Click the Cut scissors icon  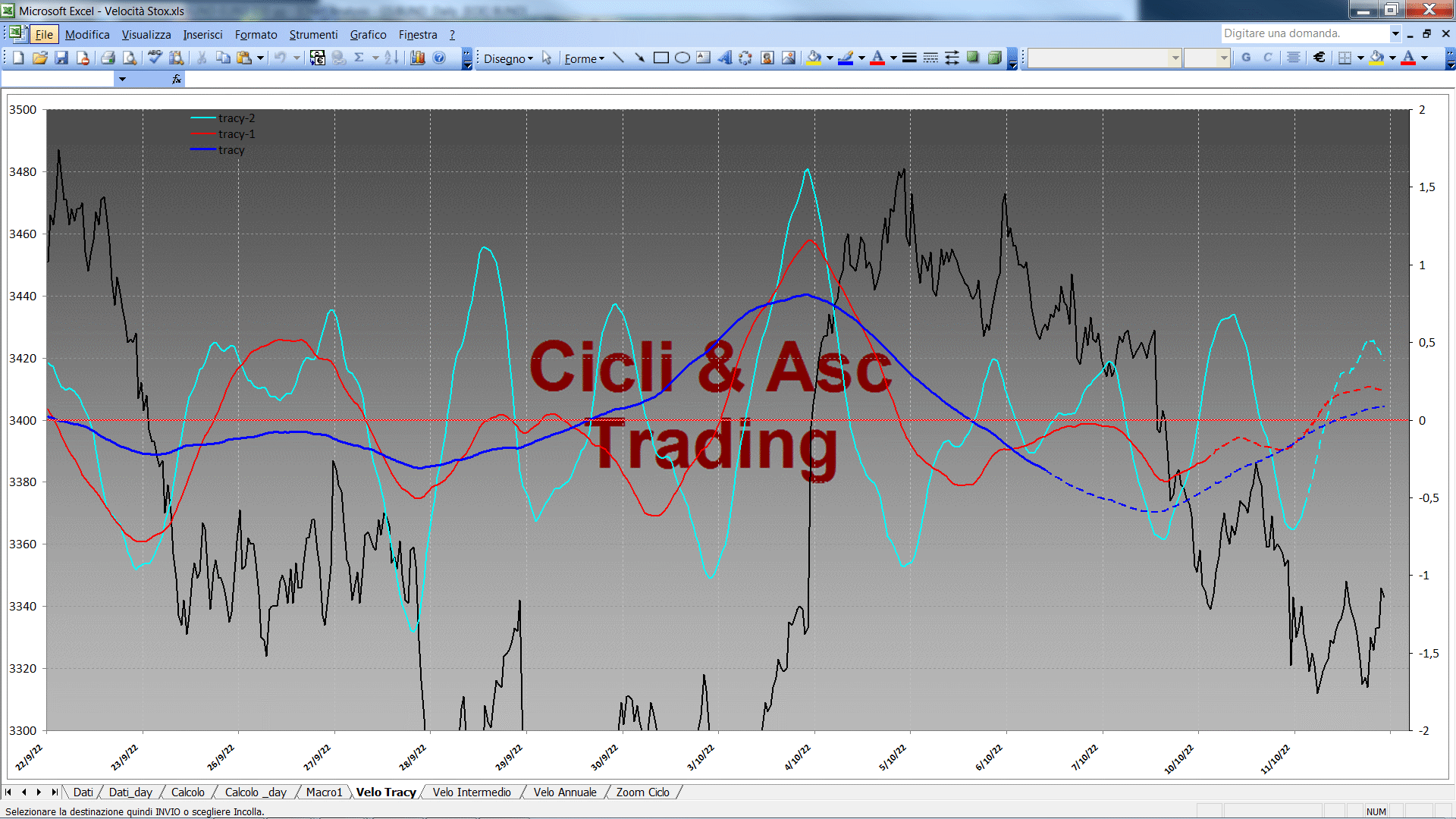[x=202, y=58]
